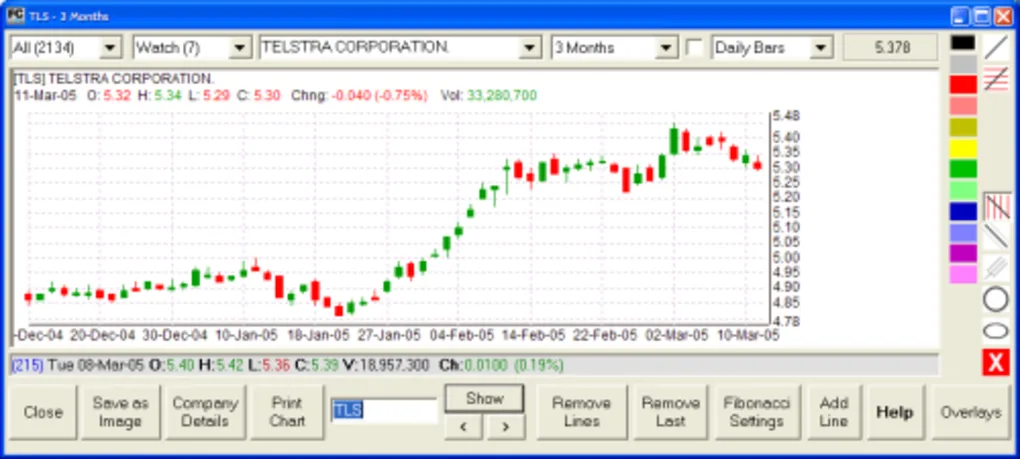Pick the light magenta color swatch
Image resolution: width=1020 pixels, height=459 pixels.
(x=963, y=274)
